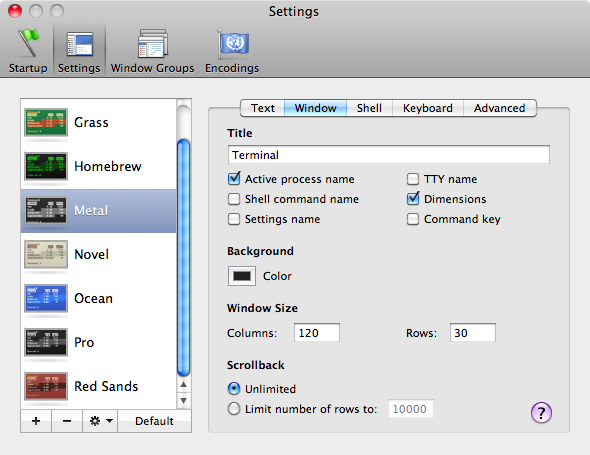The height and width of the screenshot is (455, 590).
Task: Open the Encodings preferences pane
Action: (232, 51)
